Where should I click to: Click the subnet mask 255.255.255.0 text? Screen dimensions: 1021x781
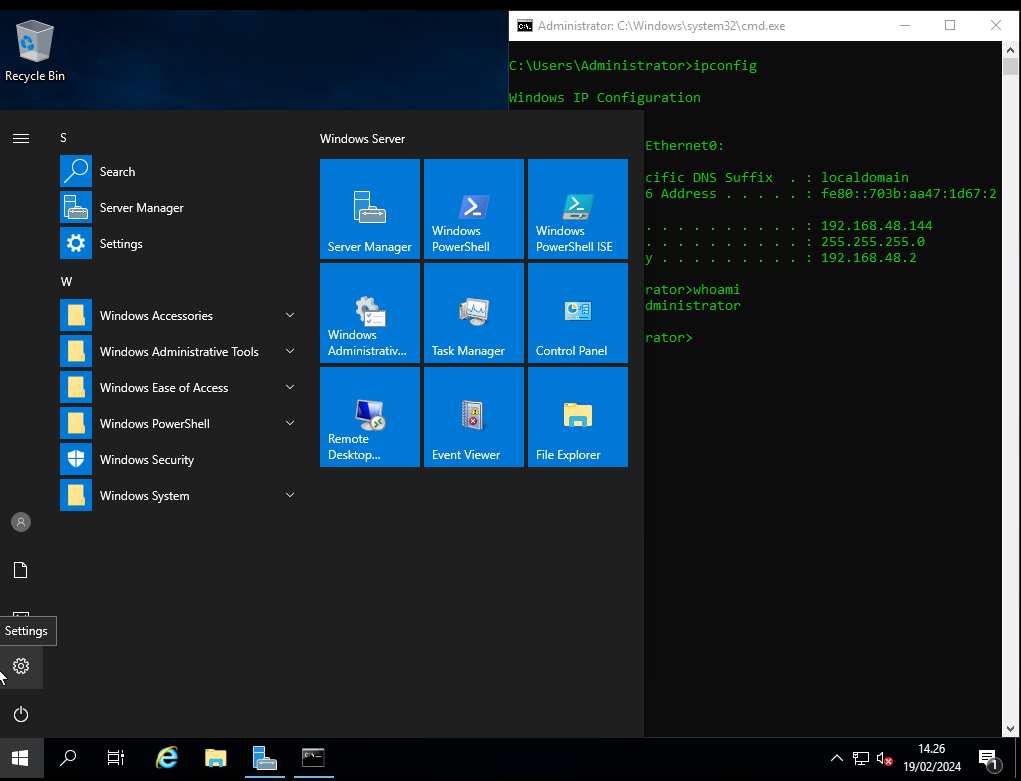pos(873,242)
